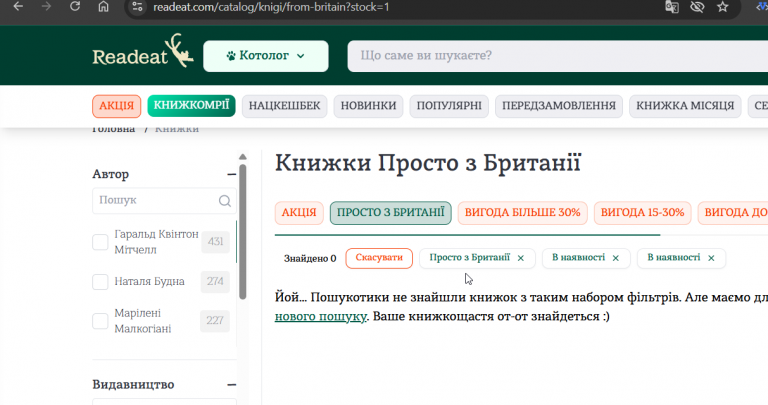This screenshot has height=405, width=768.
Task: Remove the last 'В наявності' filter chip
Action: click(711, 258)
